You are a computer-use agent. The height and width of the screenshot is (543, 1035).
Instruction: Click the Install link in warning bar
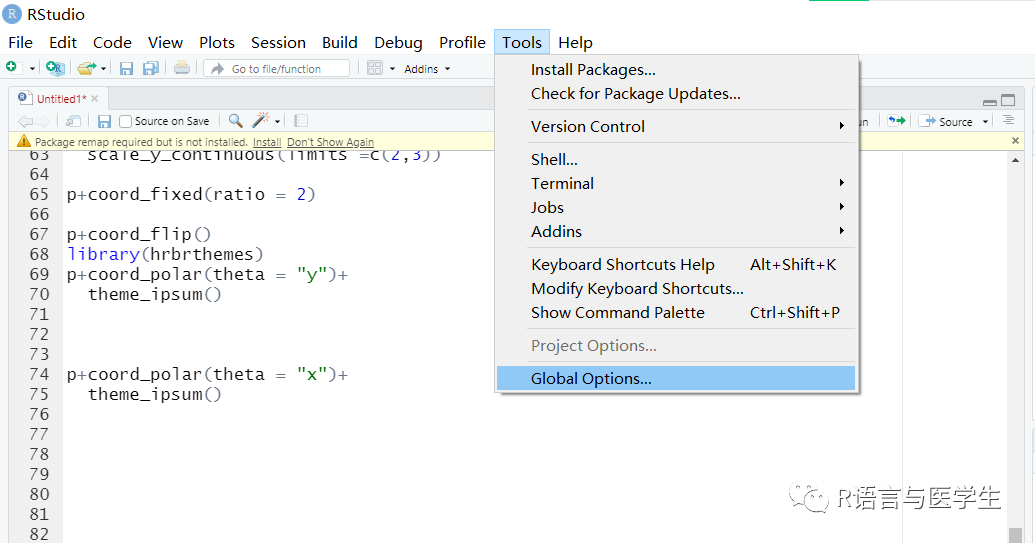point(266,142)
